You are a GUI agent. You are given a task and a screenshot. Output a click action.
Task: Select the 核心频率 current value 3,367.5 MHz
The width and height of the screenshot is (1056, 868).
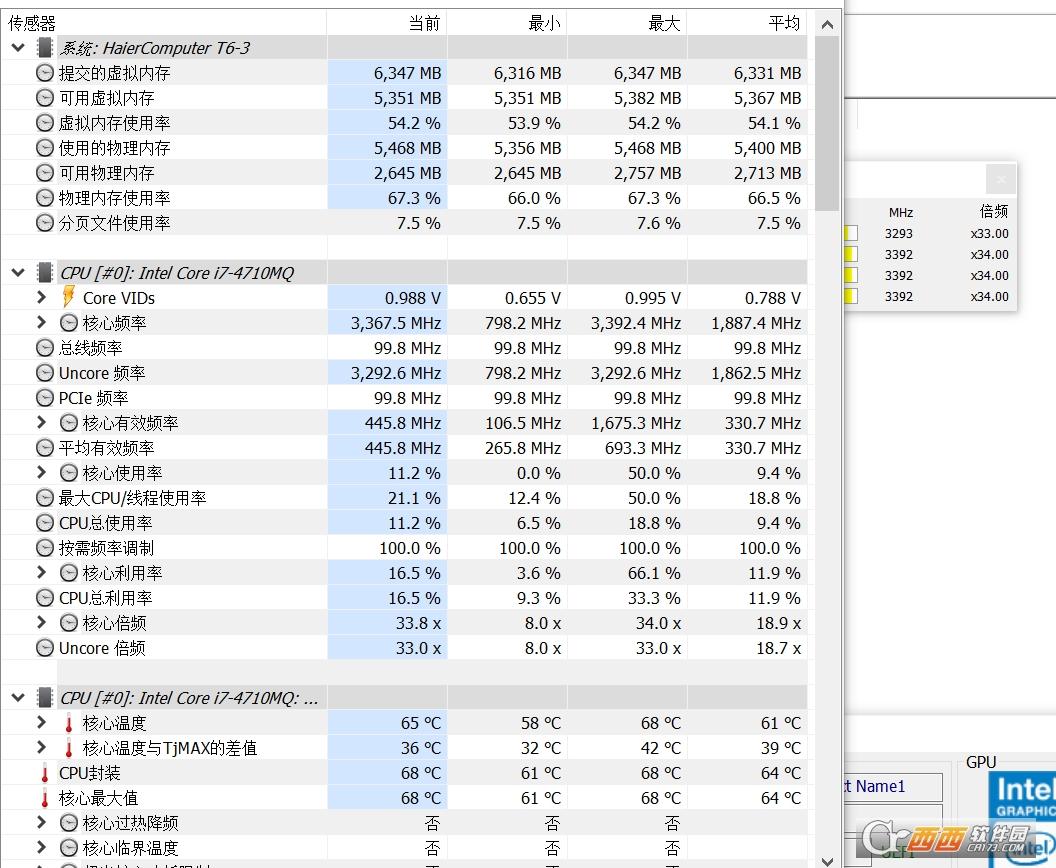point(396,323)
